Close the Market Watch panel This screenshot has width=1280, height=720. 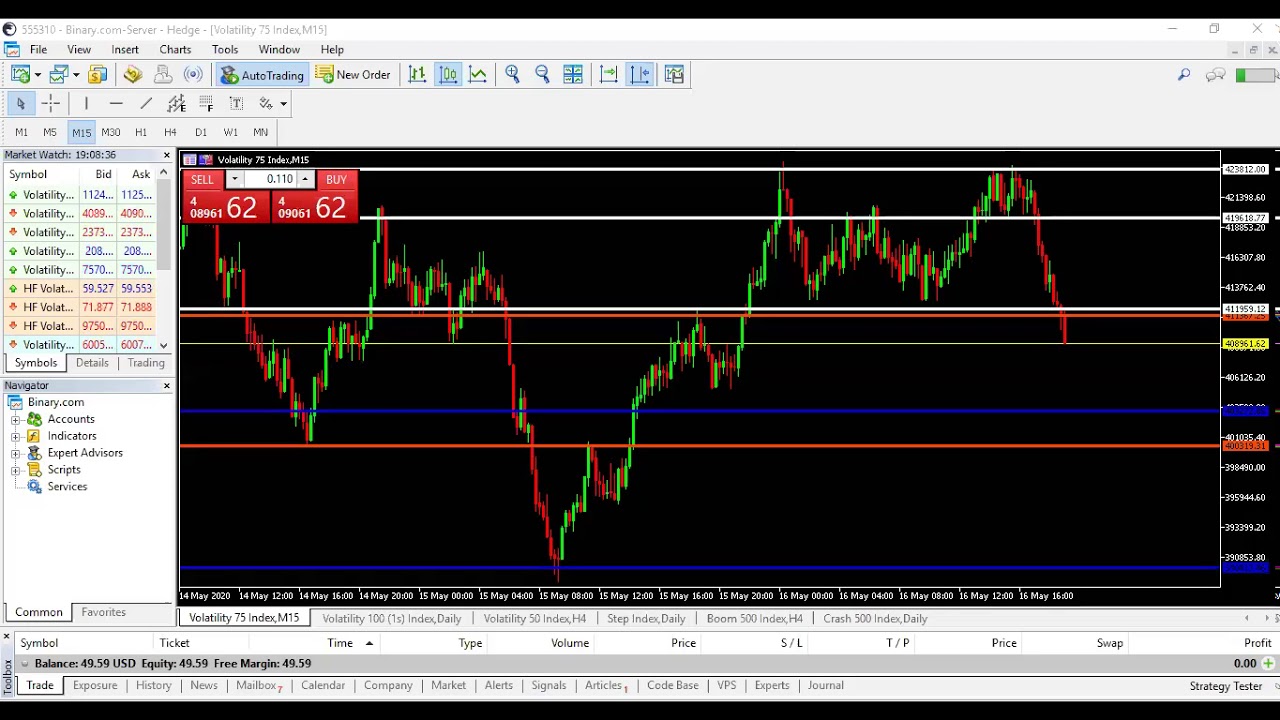pyautogui.click(x=167, y=155)
